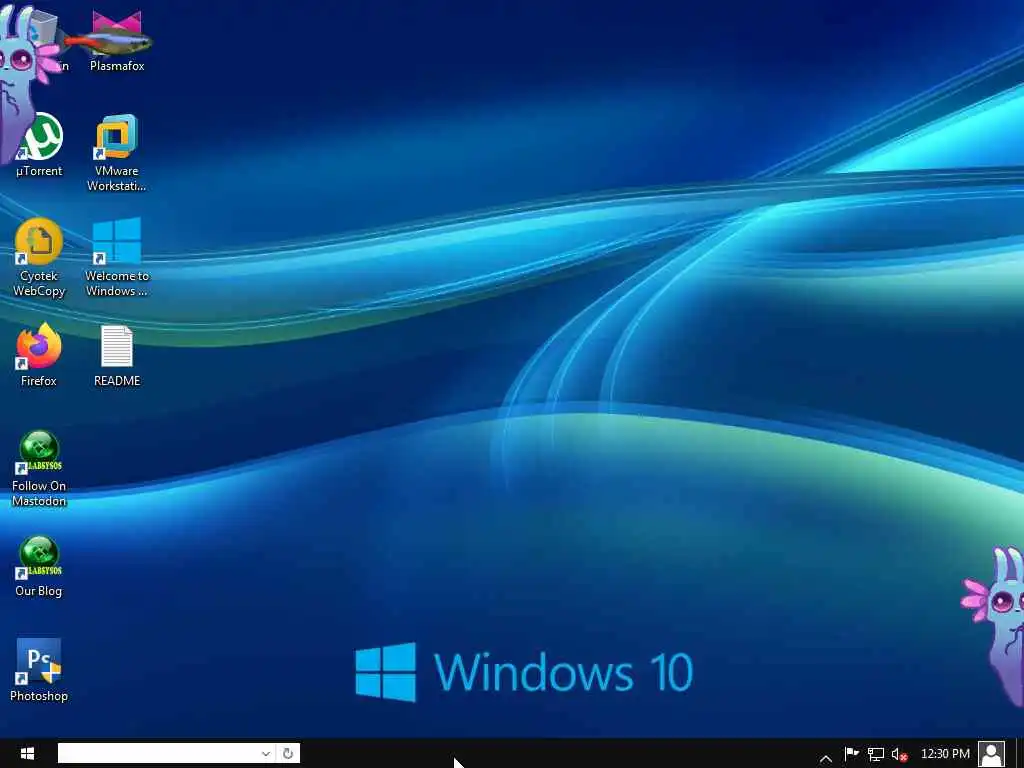
Task: Select the Our Blog shortcut
Action: [x=39, y=567]
